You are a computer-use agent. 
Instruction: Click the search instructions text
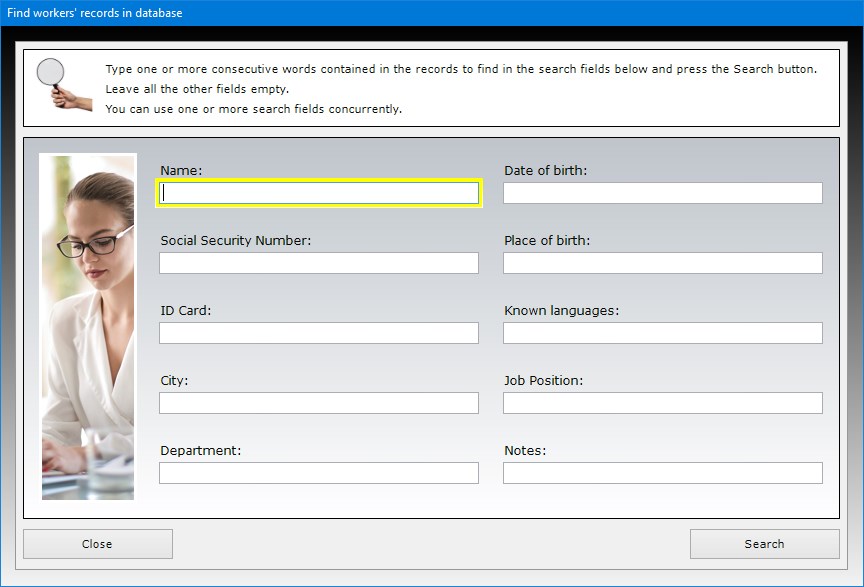click(x=460, y=89)
